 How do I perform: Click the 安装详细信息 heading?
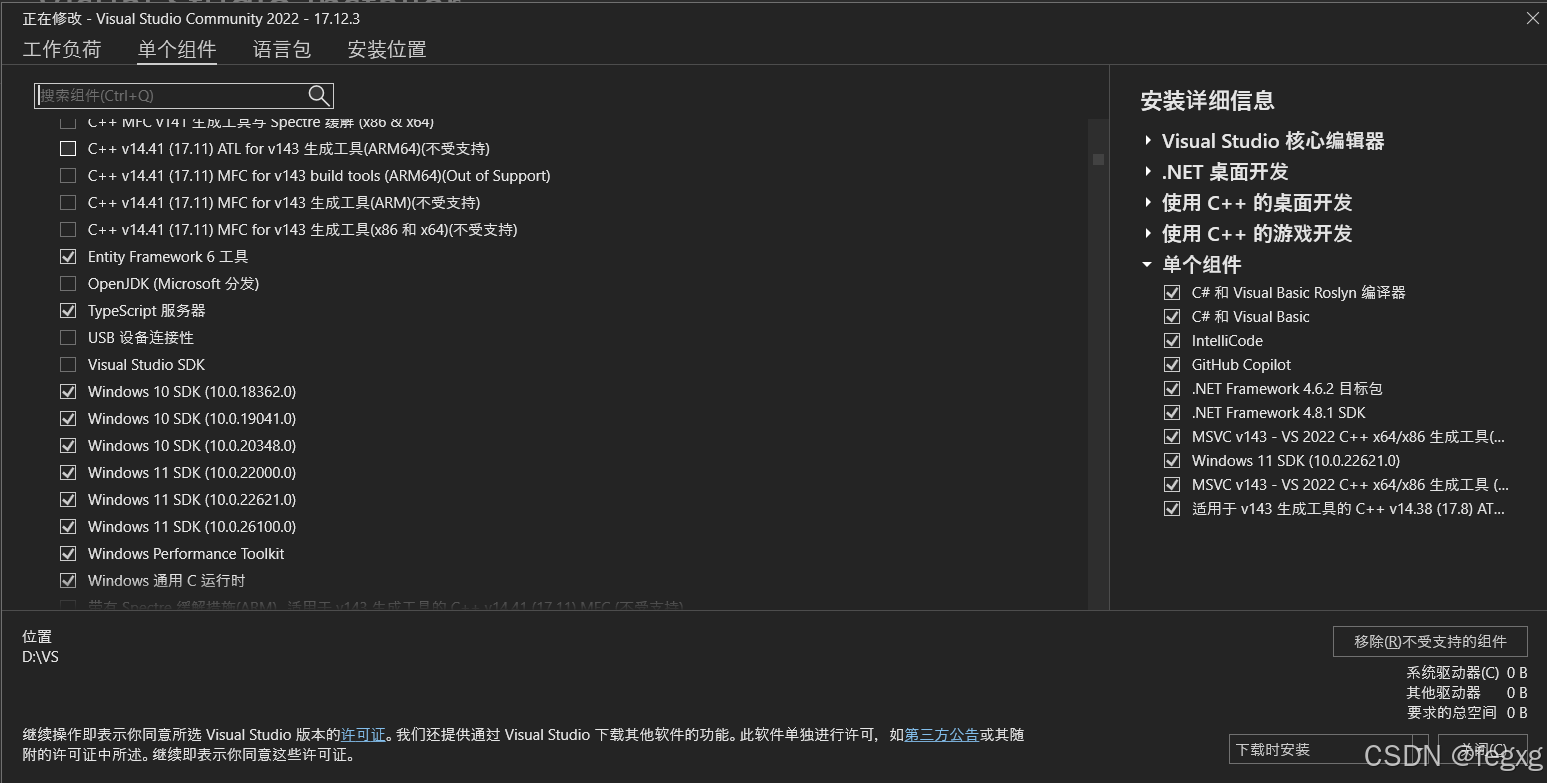[x=1207, y=101]
